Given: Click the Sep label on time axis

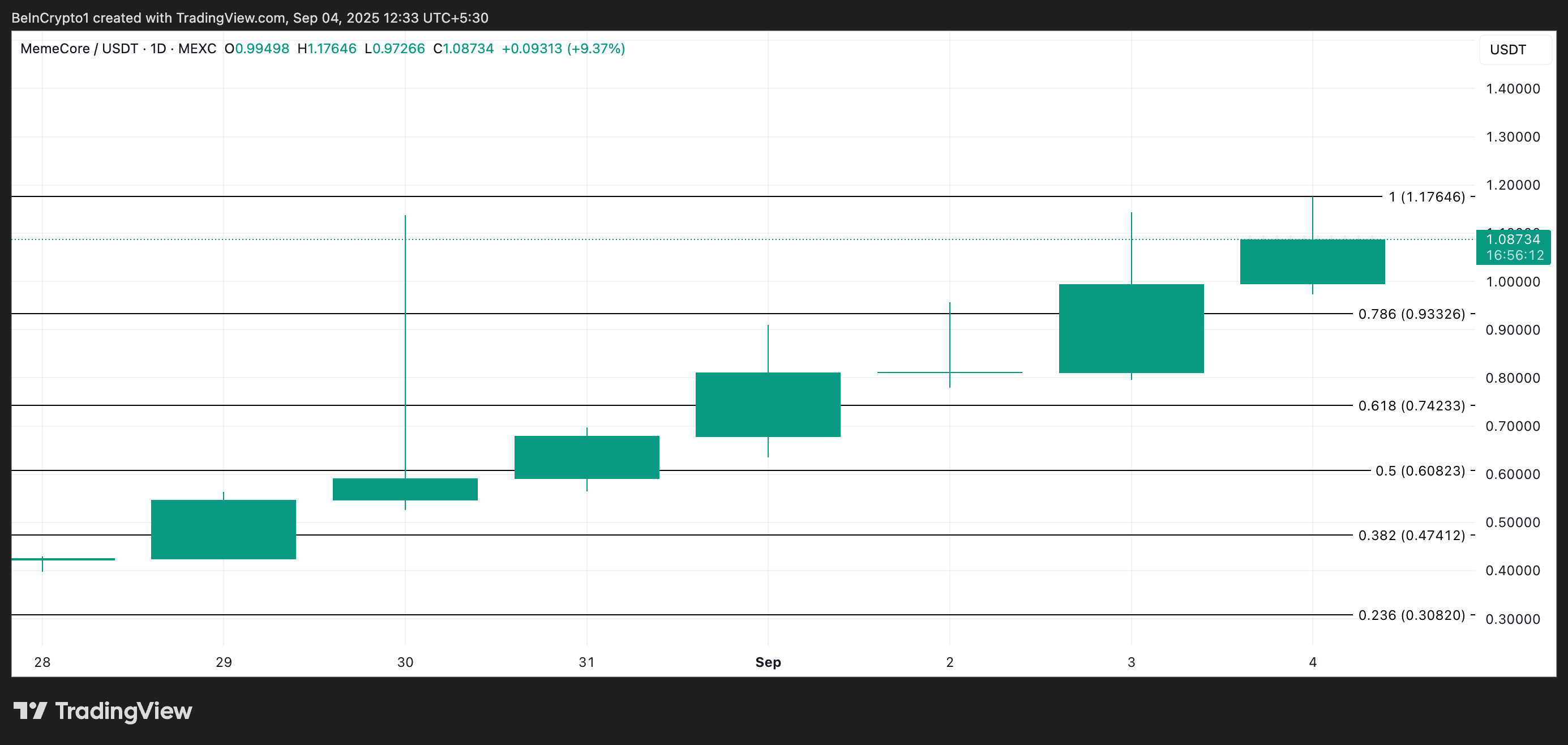Looking at the screenshot, I should pos(768,662).
